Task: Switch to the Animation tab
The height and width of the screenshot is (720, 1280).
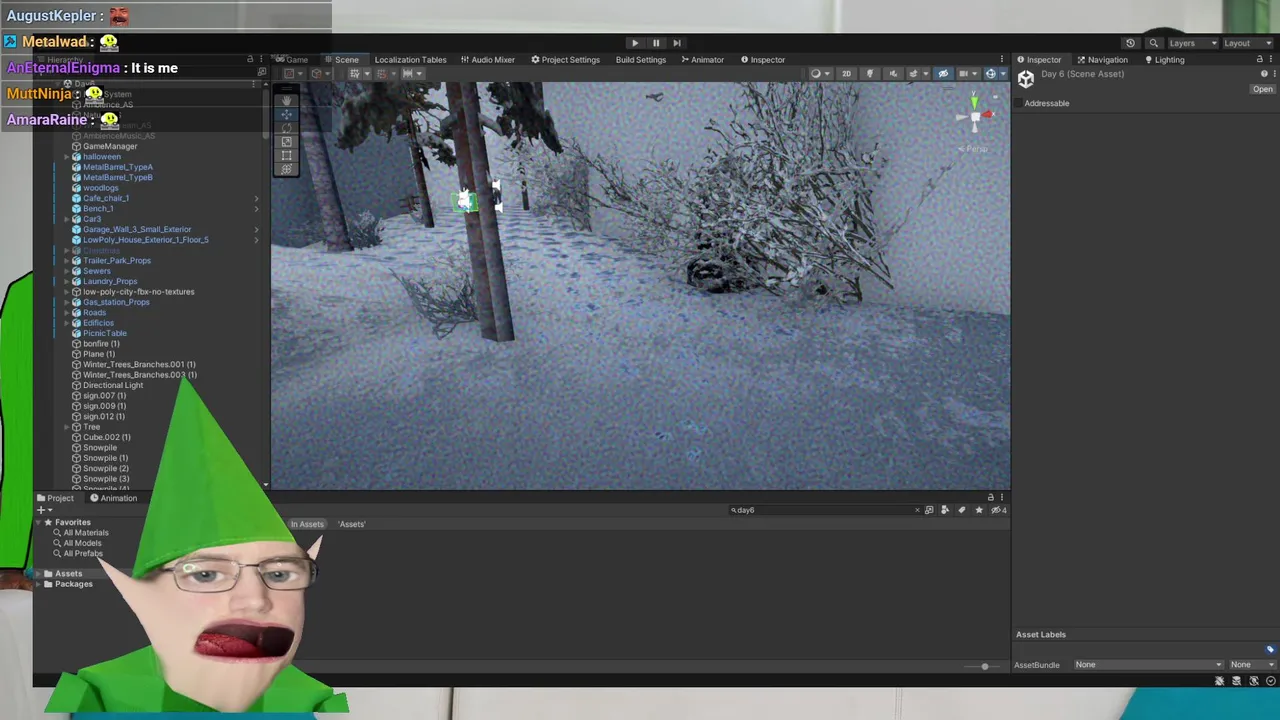Action: coord(113,498)
